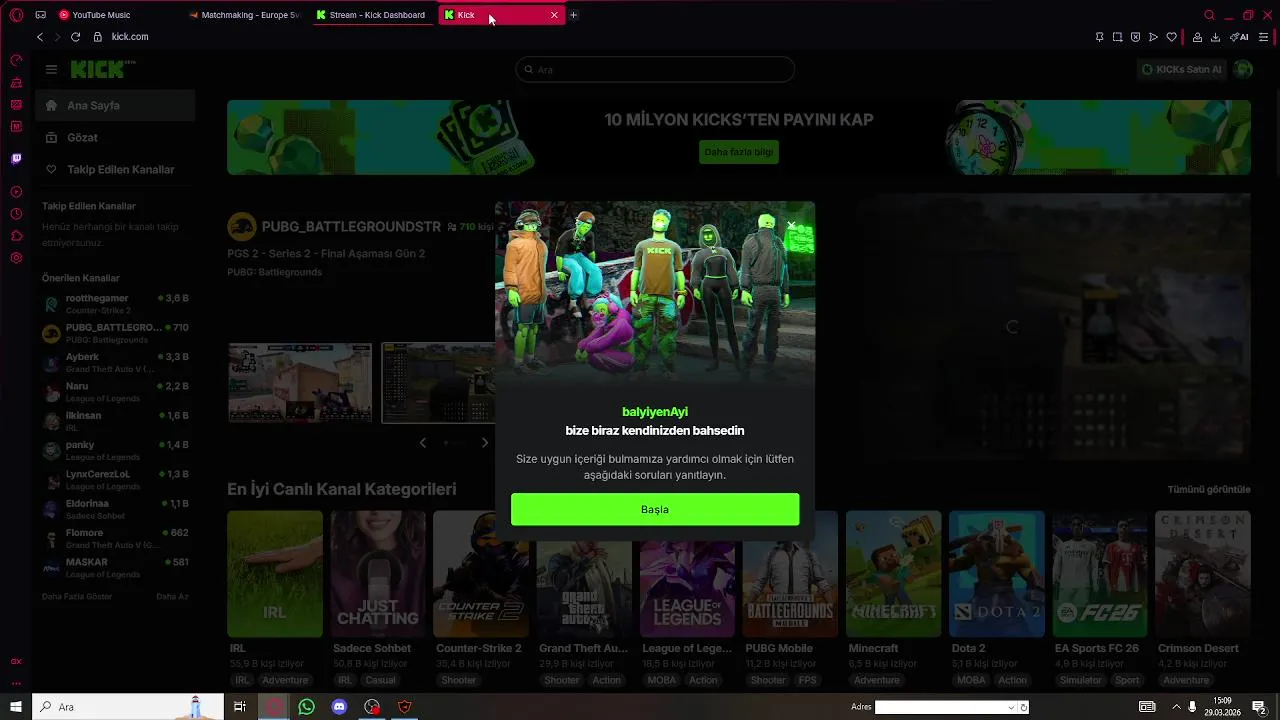Reload the kick.com page
Screen dimensions: 1280x720
point(75,37)
